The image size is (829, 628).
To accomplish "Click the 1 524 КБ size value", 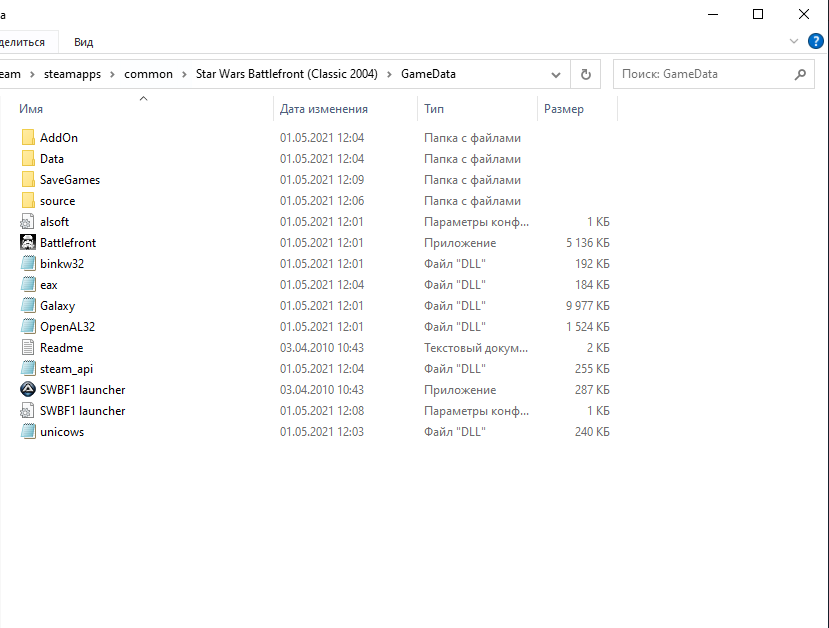I will click(587, 327).
